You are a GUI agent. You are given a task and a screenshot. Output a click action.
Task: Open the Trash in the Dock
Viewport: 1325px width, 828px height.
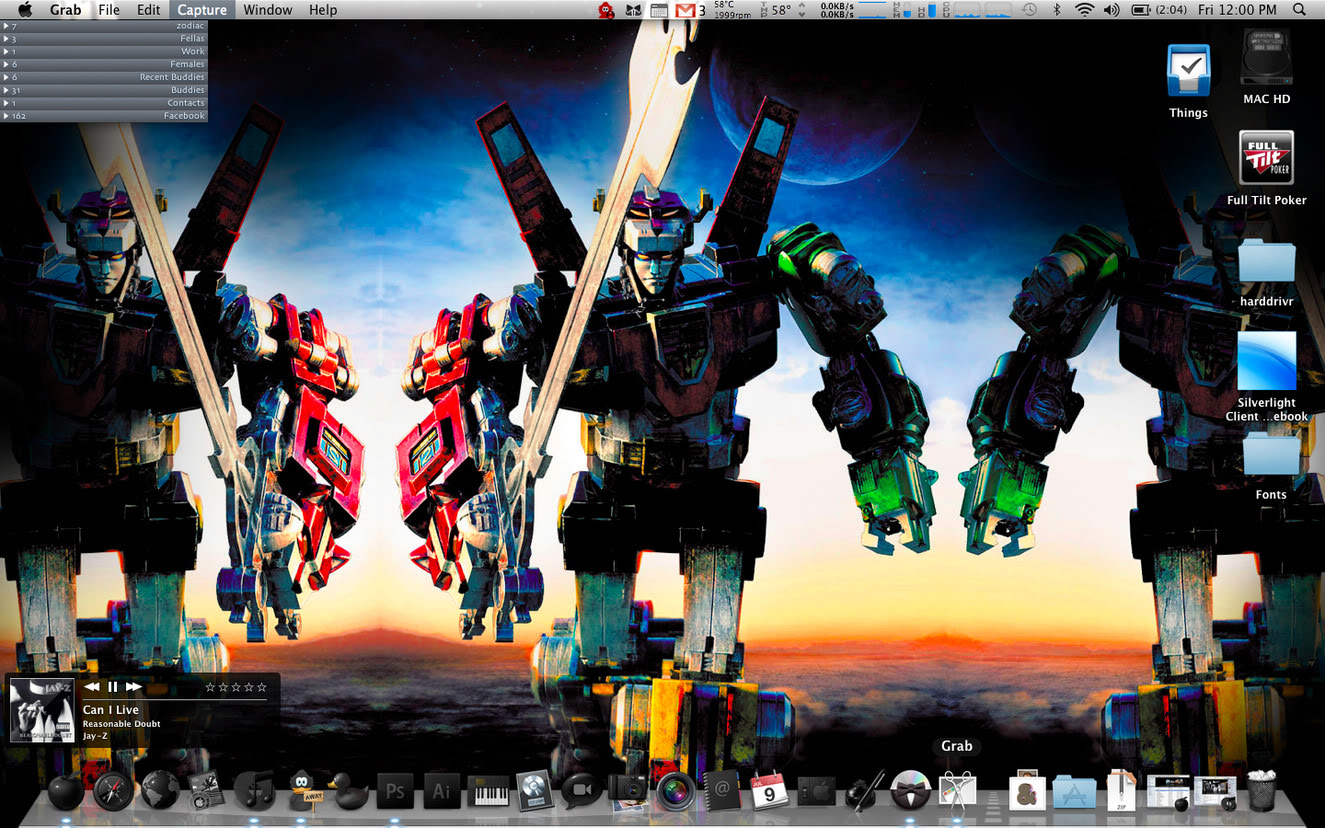pyautogui.click(x=1262, y=790)
